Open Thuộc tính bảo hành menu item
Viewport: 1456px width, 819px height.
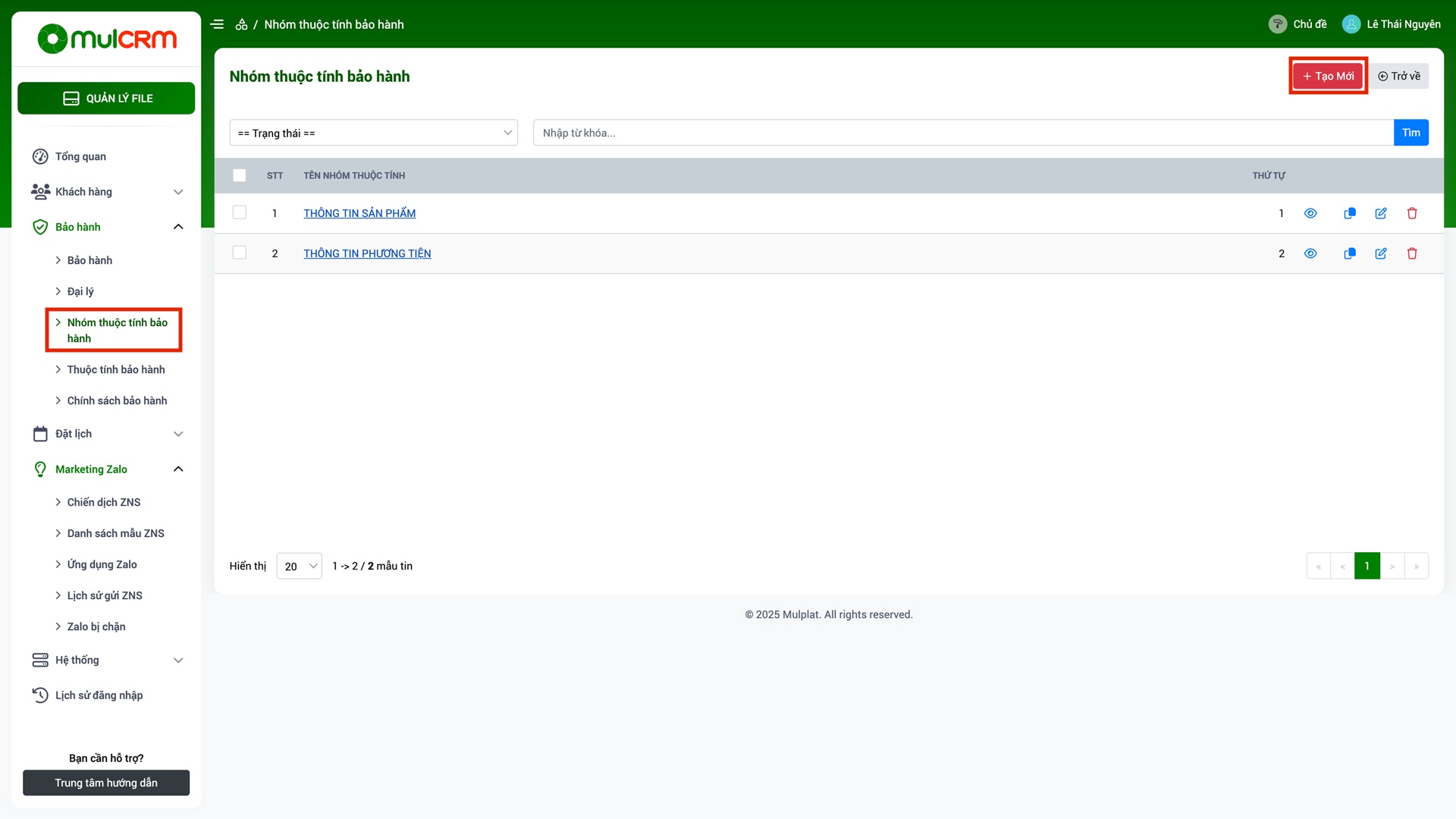tap(116, 369)
